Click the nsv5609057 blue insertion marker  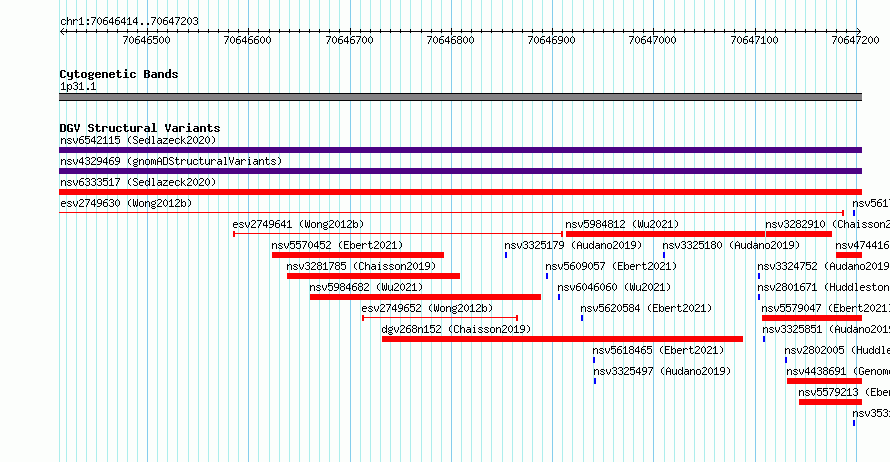coord(547,276)
